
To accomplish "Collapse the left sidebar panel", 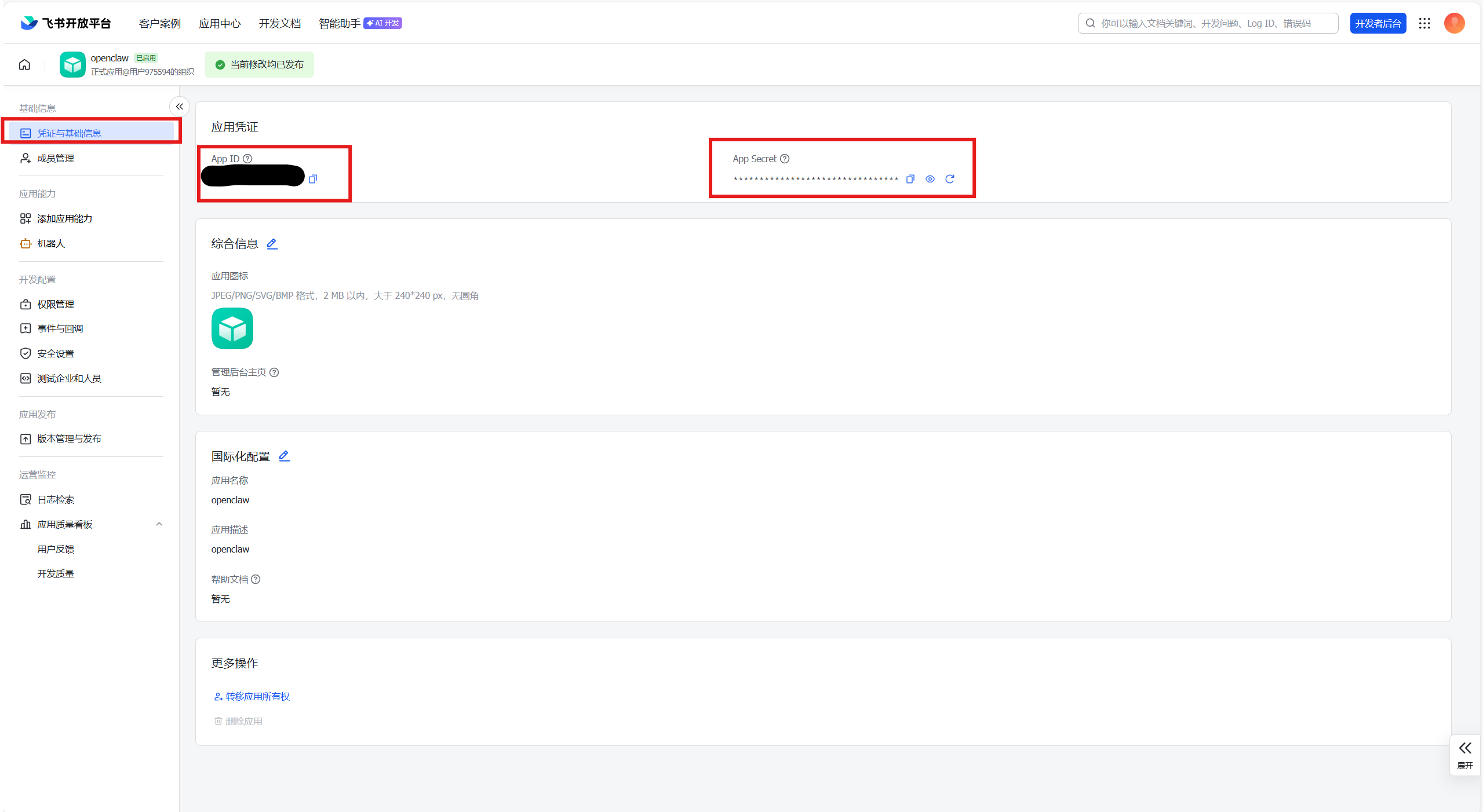I will (x=180, y=107).
